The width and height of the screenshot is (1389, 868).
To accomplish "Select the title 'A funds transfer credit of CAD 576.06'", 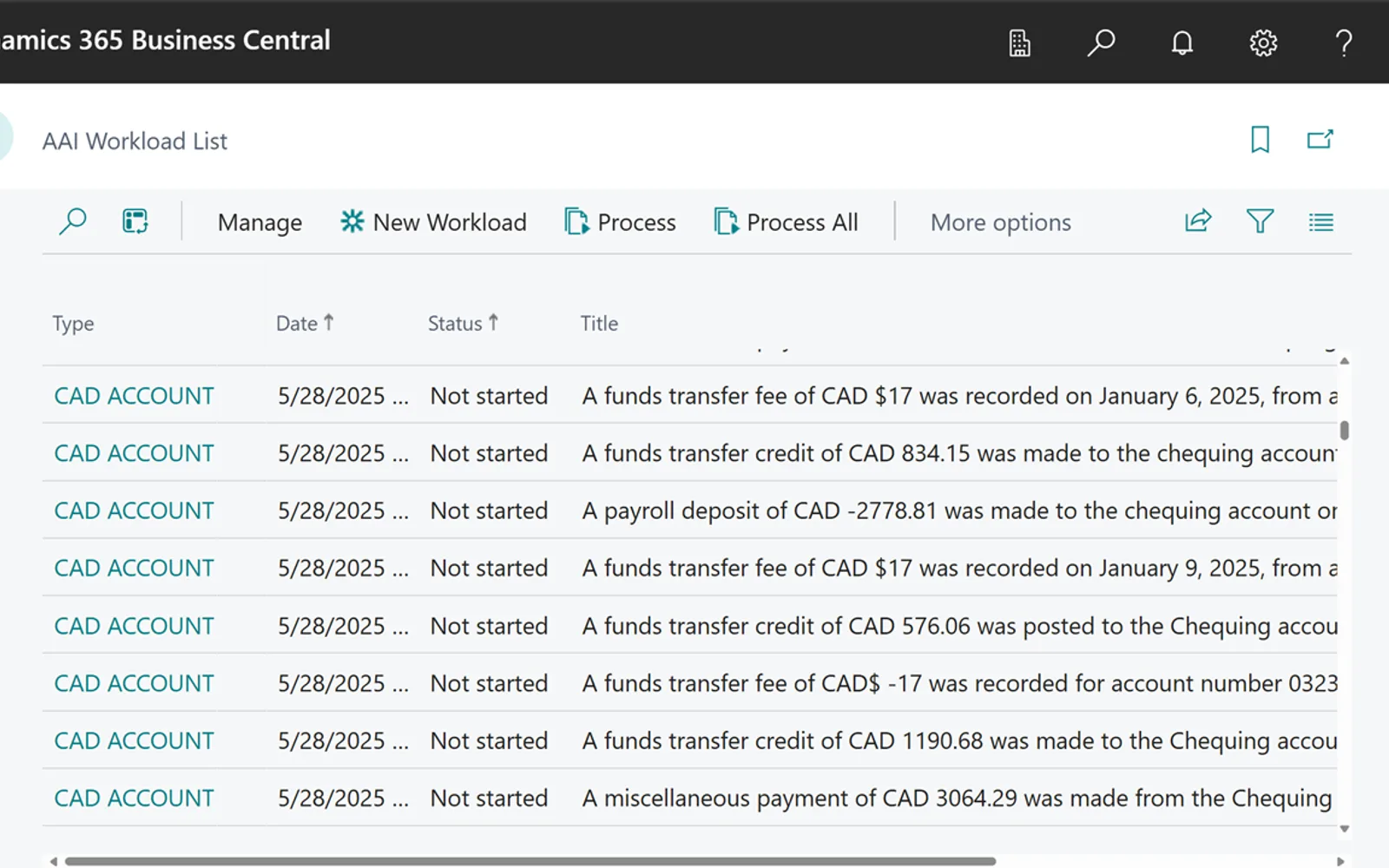I will pyautogui.click(x=959, y=626).
